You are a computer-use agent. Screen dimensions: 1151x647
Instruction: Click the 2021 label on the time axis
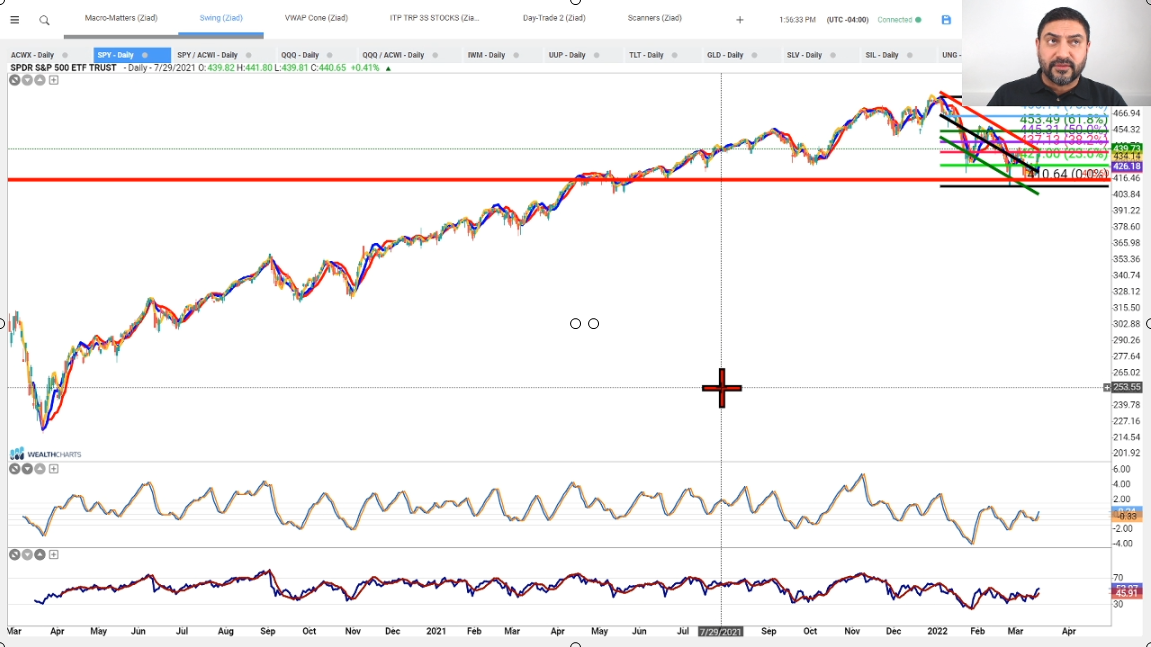point(436,631)
